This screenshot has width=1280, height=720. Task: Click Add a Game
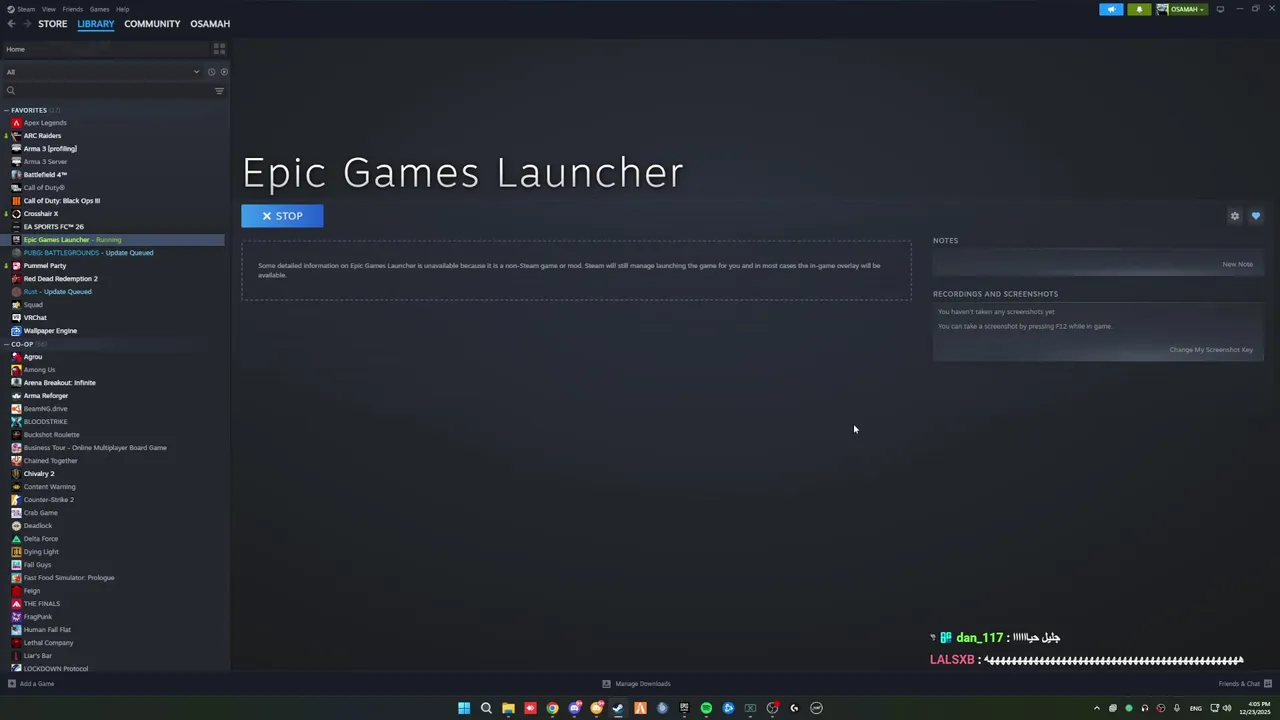point(31,684)
